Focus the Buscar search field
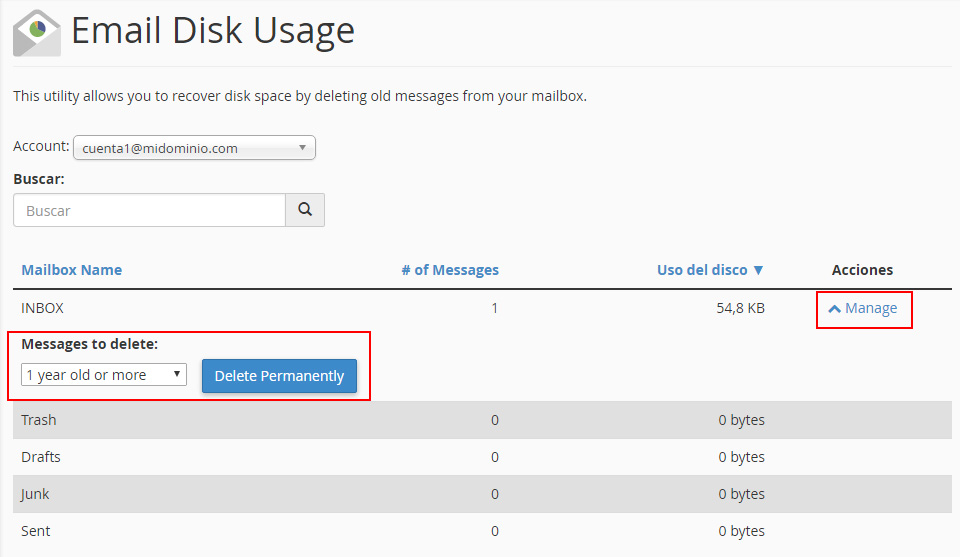The image size is (960, 557). [150, 211]
